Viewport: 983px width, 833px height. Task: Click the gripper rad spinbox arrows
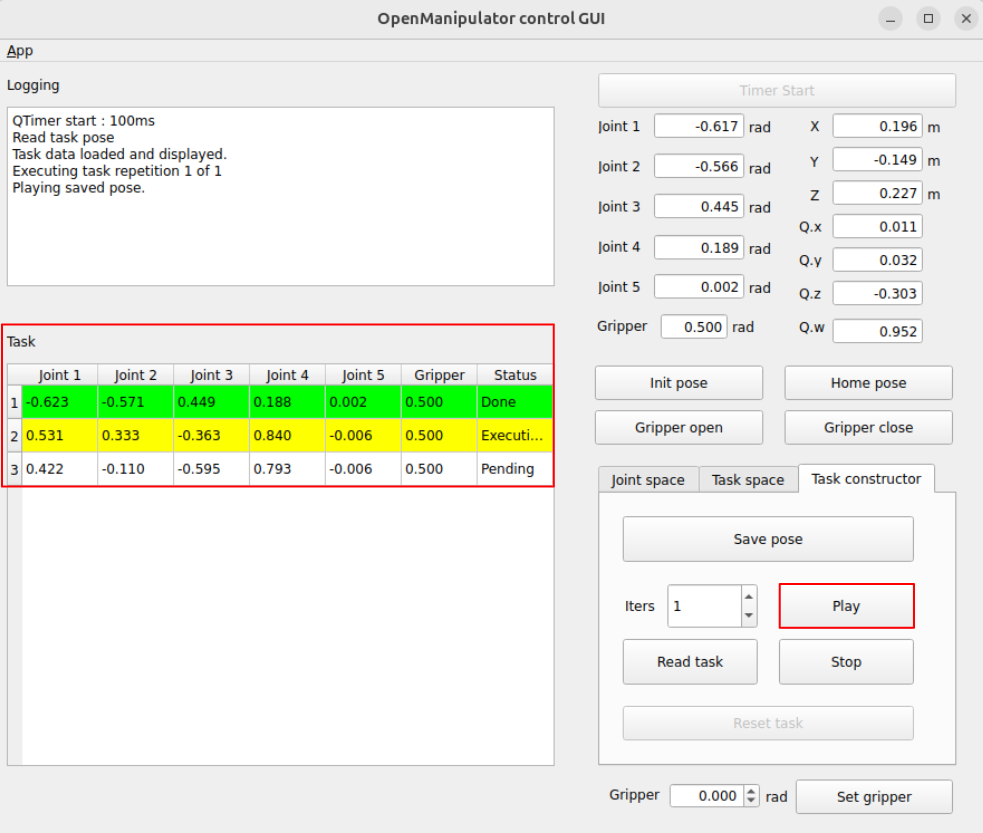[751, 797]
